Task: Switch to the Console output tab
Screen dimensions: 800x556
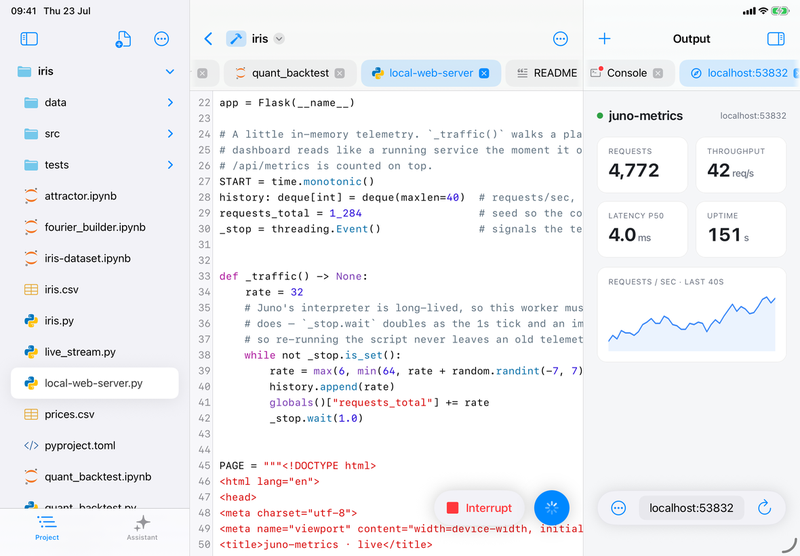Action: pos(630,73)
